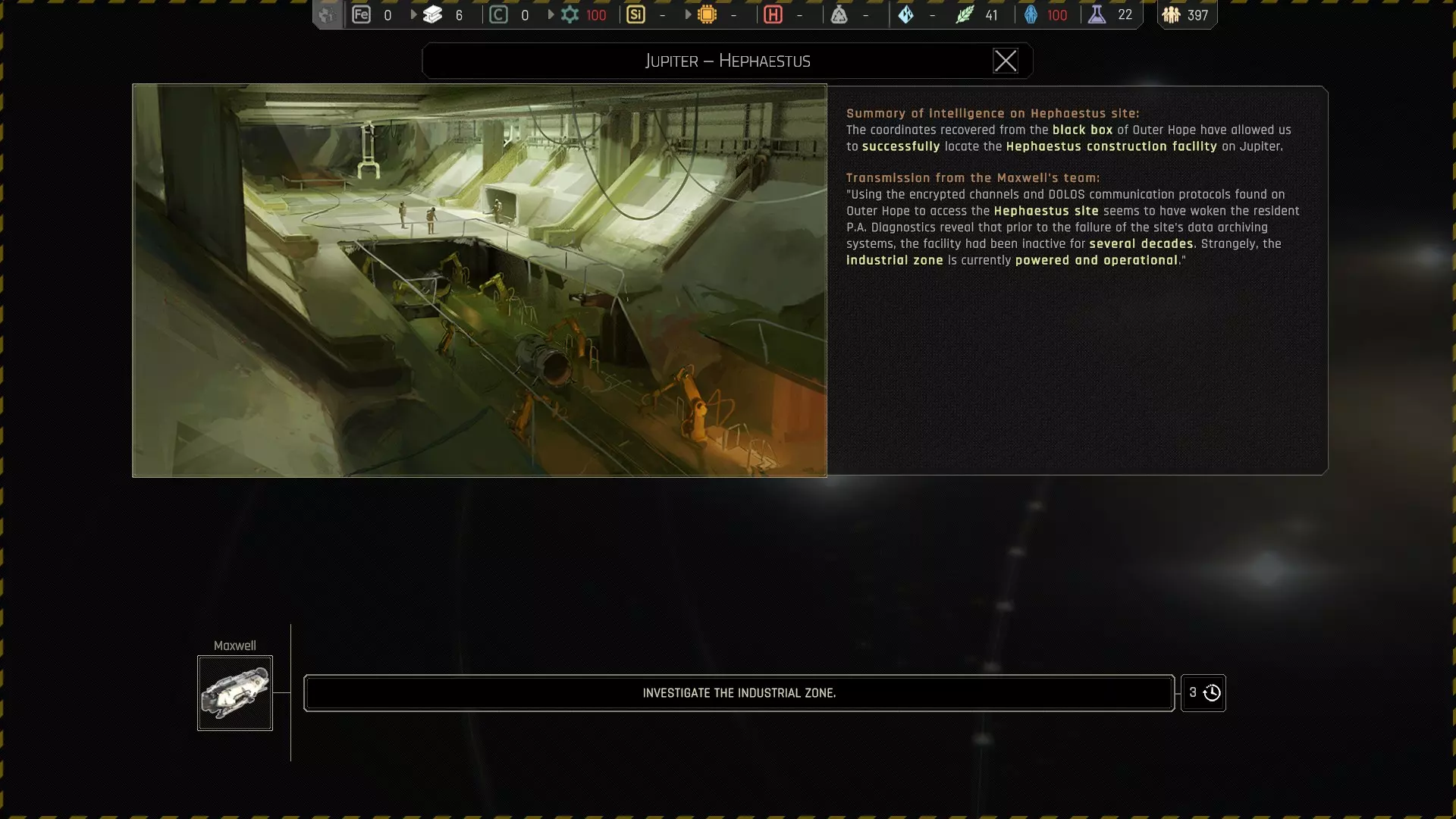Click the carbon (C) resource icon
The width and height of the screenshot is (1456, 819).
coord(498,14)
